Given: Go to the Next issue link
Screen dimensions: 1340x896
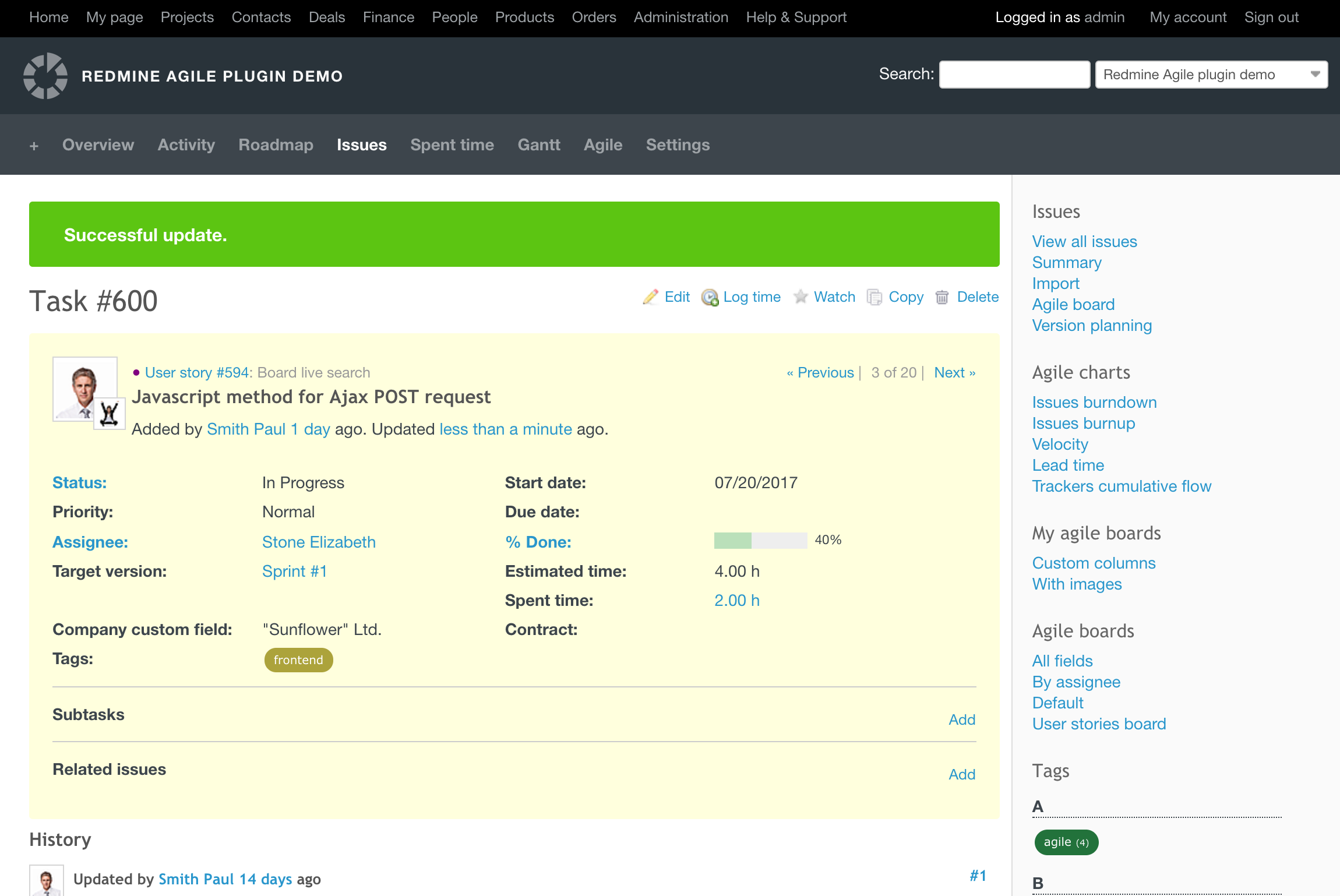Looking at the screenshot, I should (954, 373).
